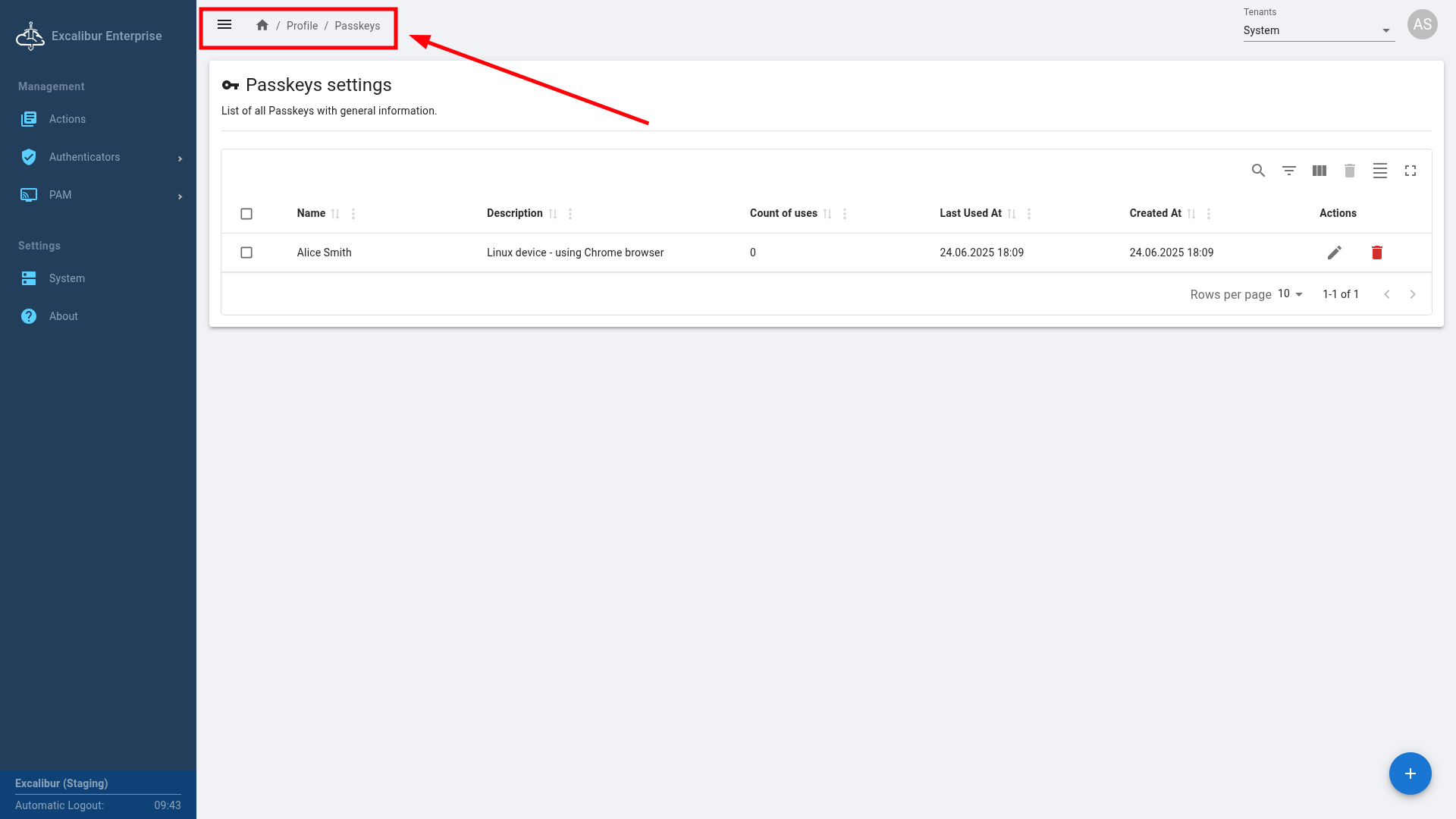This screenshot has width=1456, height=819.
Task: Open the show/hide columns icon
Action: tap(1319, 171)
